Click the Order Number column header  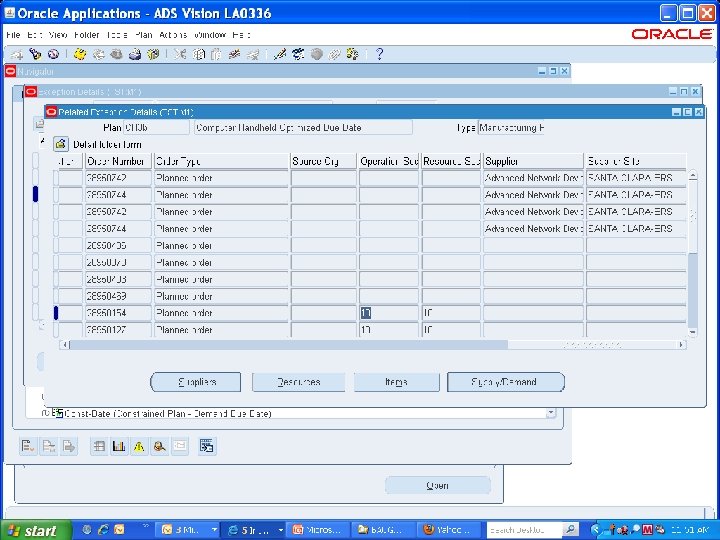point(118,161)
